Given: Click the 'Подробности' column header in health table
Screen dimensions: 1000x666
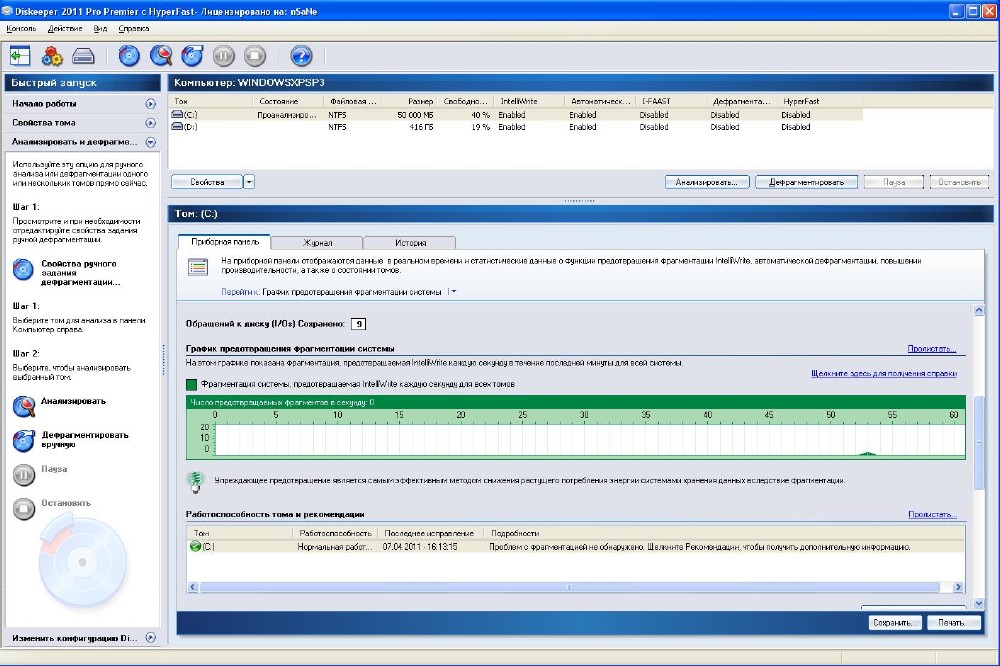Looking at the screenshot, I should pyautogui.click(x=724, y=533).
